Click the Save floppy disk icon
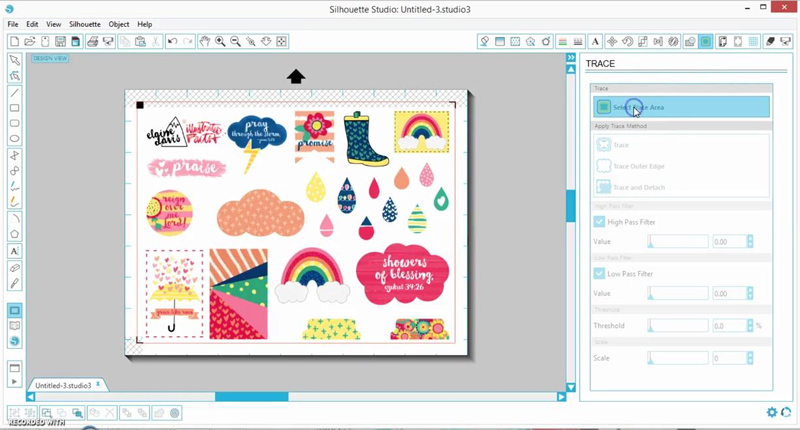Screen dimensions: 800x430 (60, 41)
